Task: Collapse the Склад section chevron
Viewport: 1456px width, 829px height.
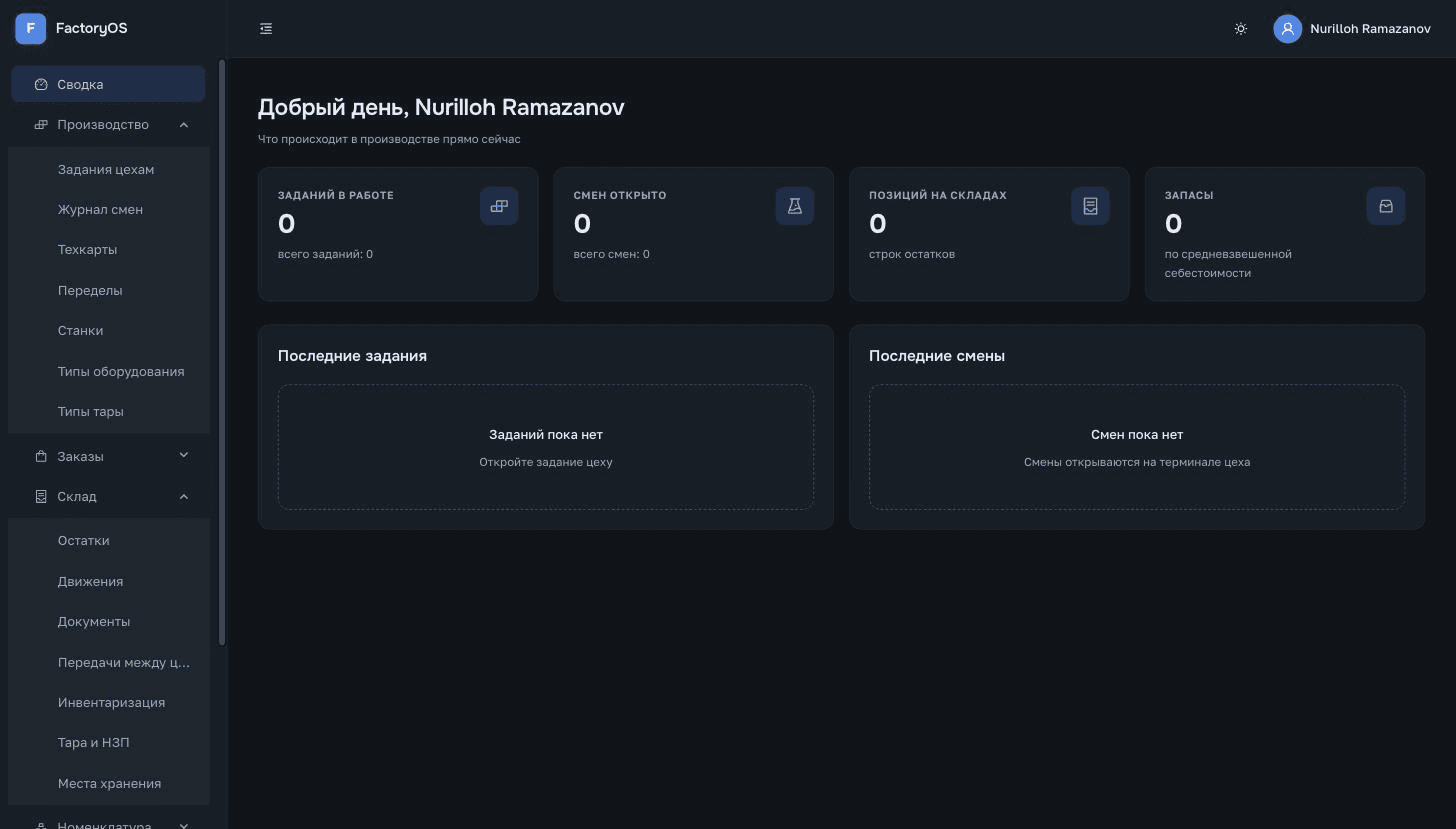Action: coord(184,496)
